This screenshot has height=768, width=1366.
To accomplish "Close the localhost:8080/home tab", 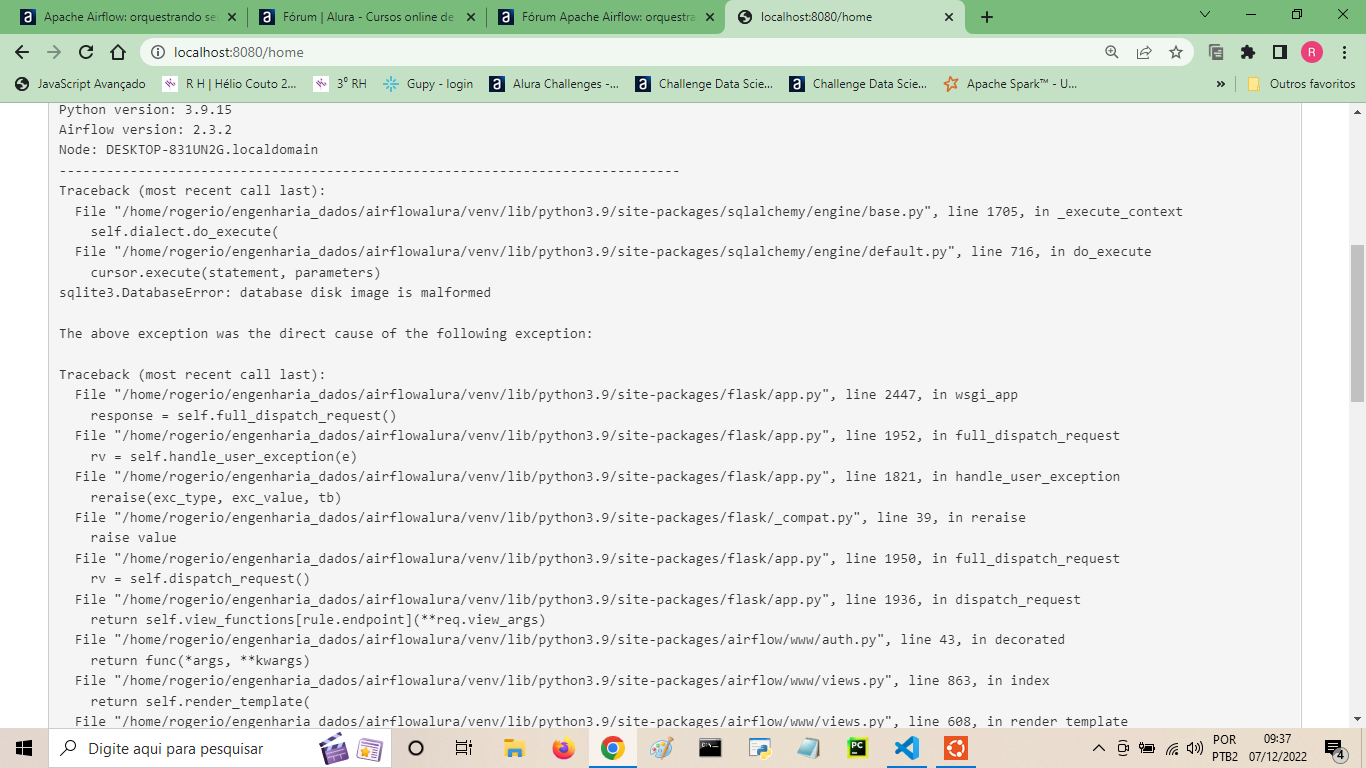I will (x=948, y=17).
